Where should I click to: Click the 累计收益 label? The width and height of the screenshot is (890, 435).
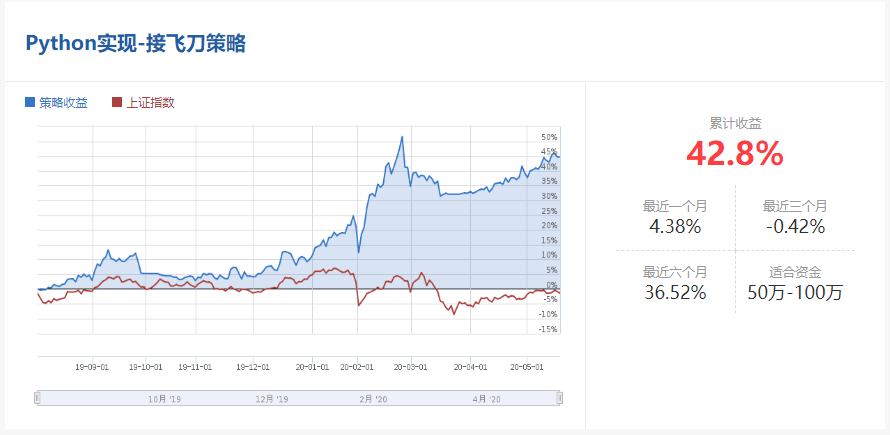[x=735, y=124]
